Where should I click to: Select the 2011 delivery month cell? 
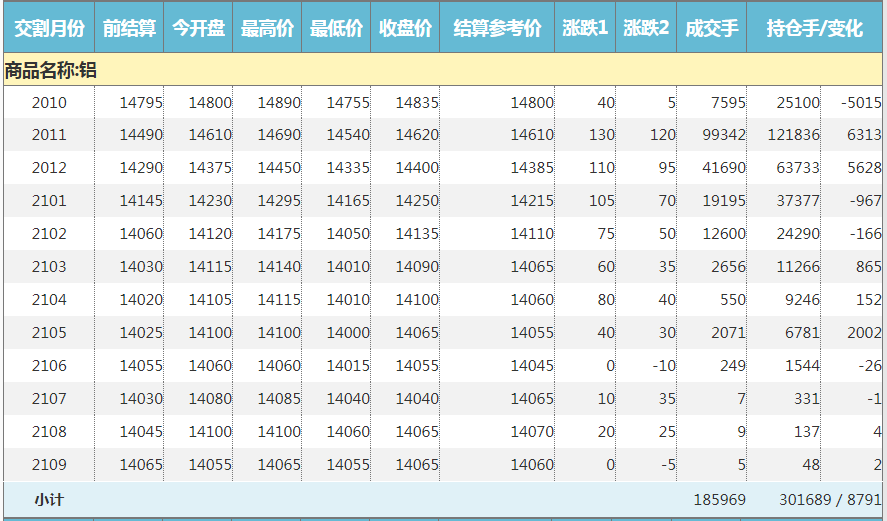[x=49, y=135]
